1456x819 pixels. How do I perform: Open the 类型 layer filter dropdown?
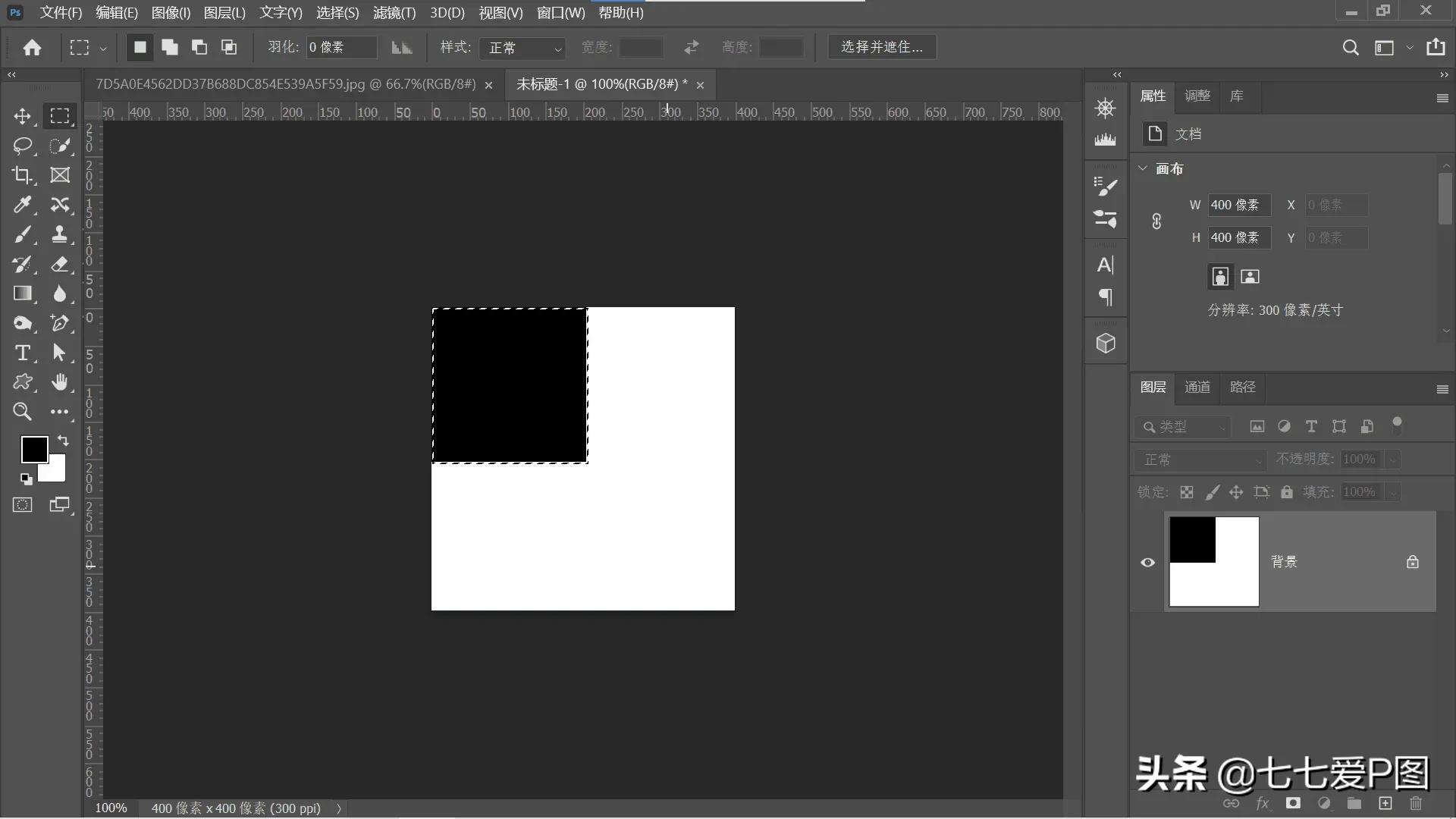1183,427
